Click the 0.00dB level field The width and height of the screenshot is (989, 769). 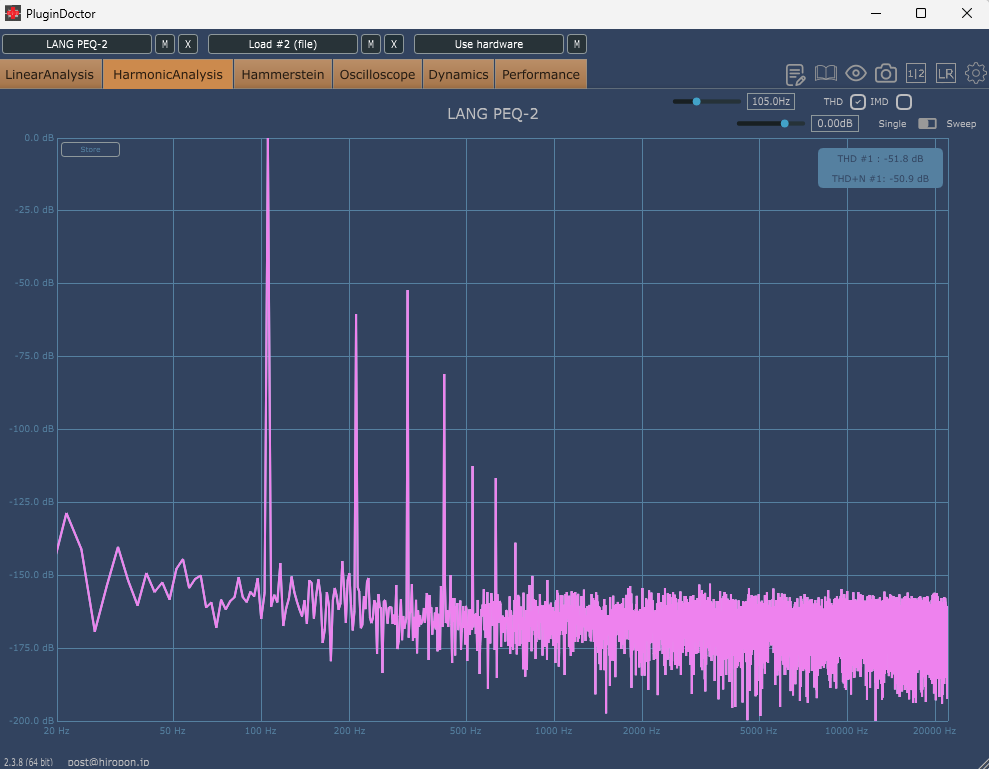(834, 124)
